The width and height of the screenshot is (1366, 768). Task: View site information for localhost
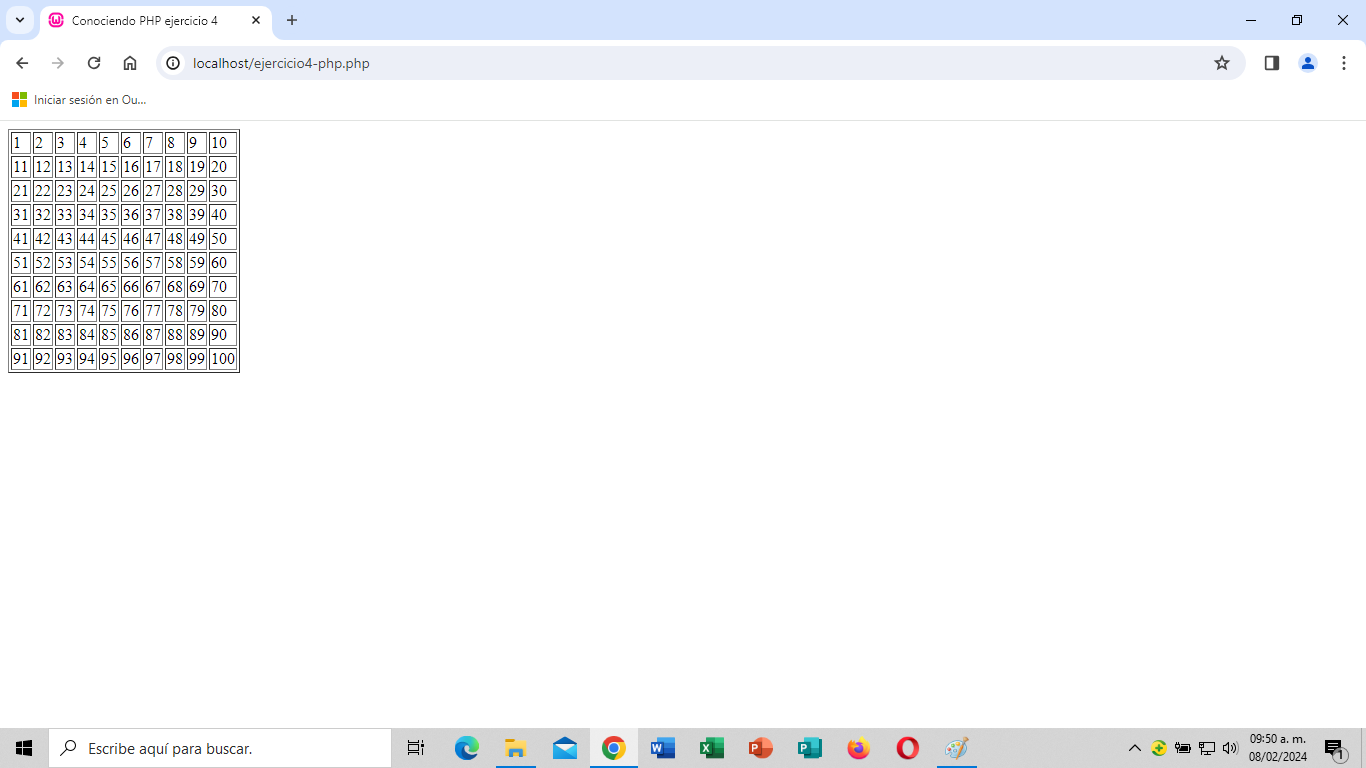click(x=173, y=63)
